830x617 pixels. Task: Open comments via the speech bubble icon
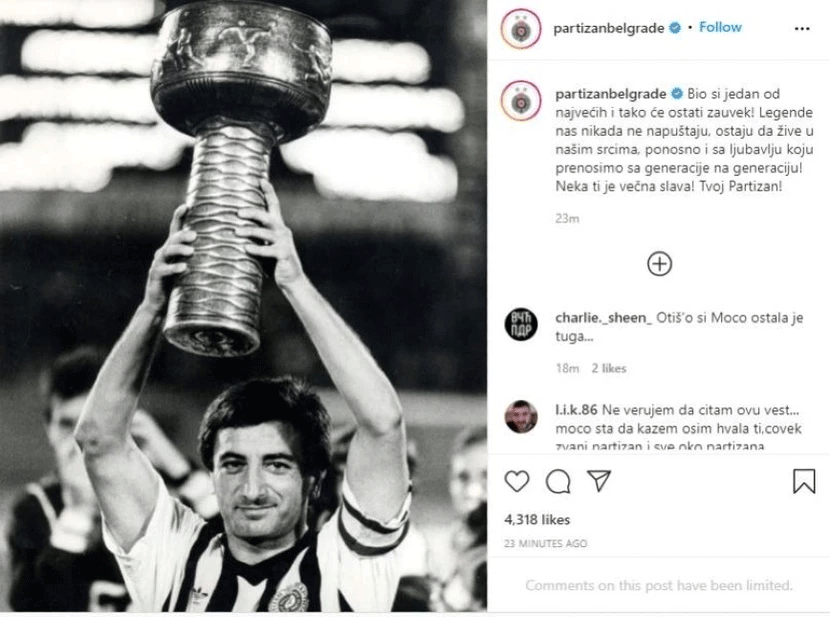[x=558, y=482]
